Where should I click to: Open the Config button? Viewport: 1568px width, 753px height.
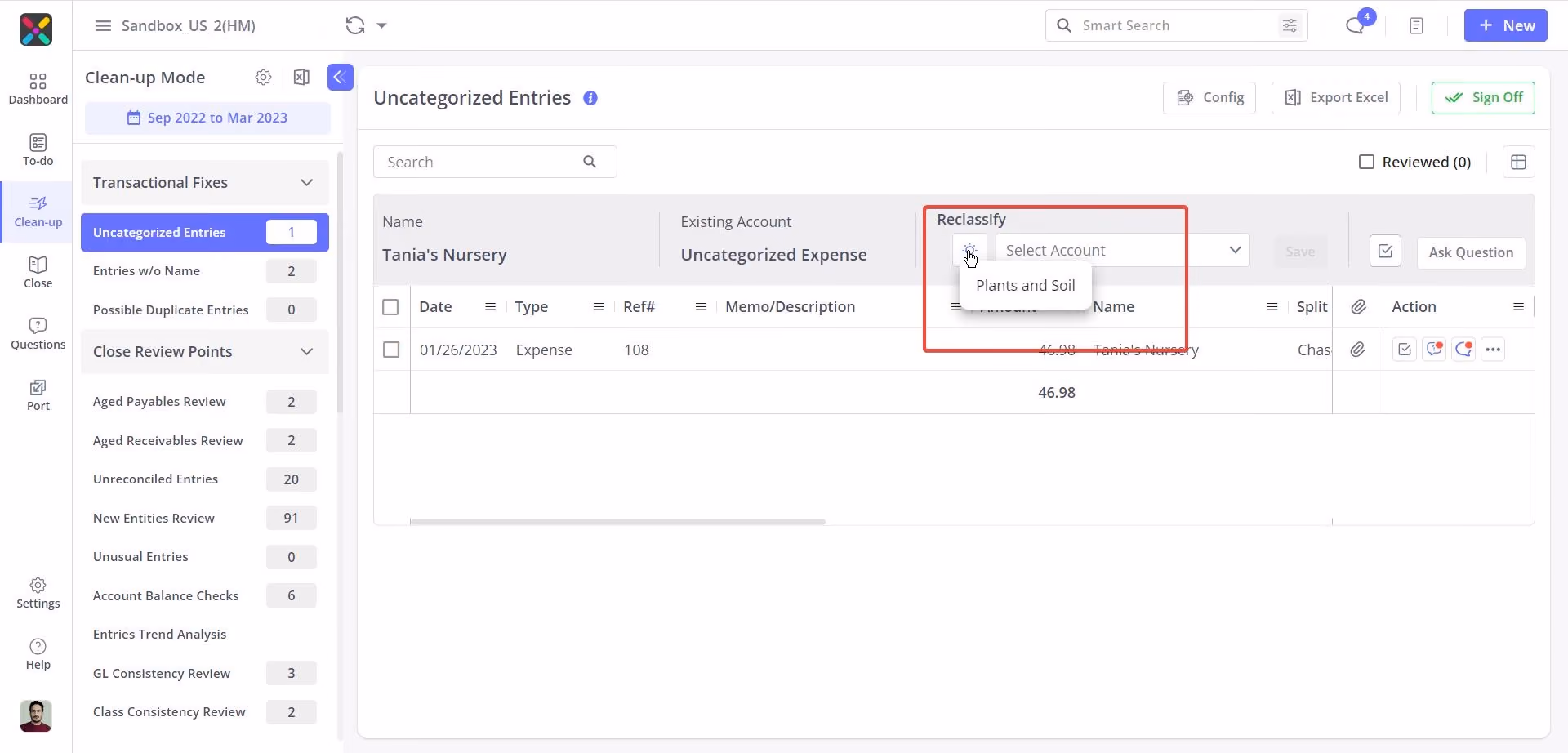pyautogui.click(x=1209, y=97)
